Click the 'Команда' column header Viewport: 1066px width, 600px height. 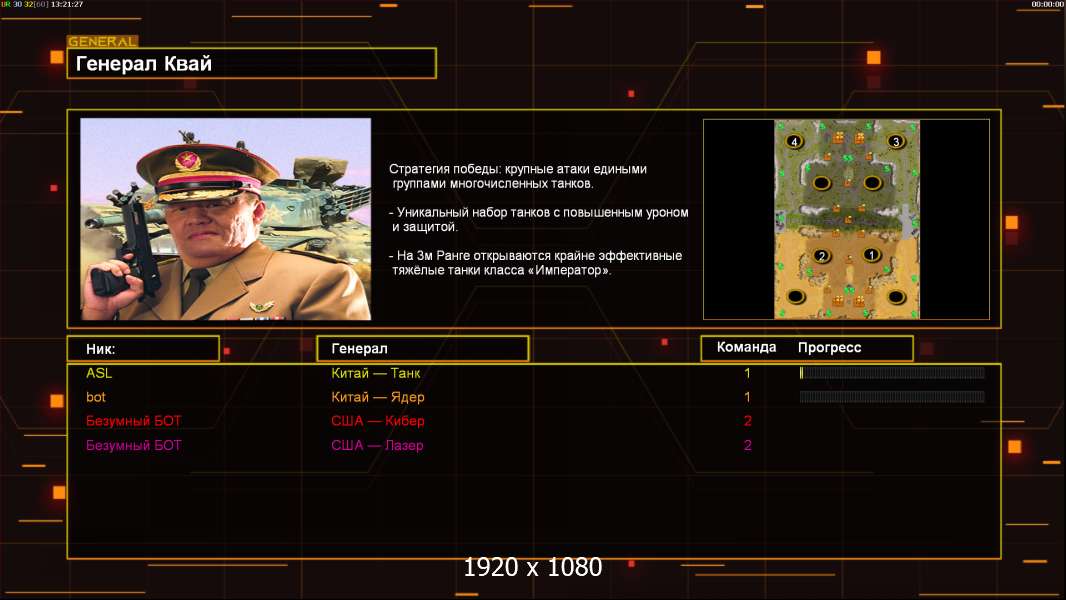pos(746,347)
